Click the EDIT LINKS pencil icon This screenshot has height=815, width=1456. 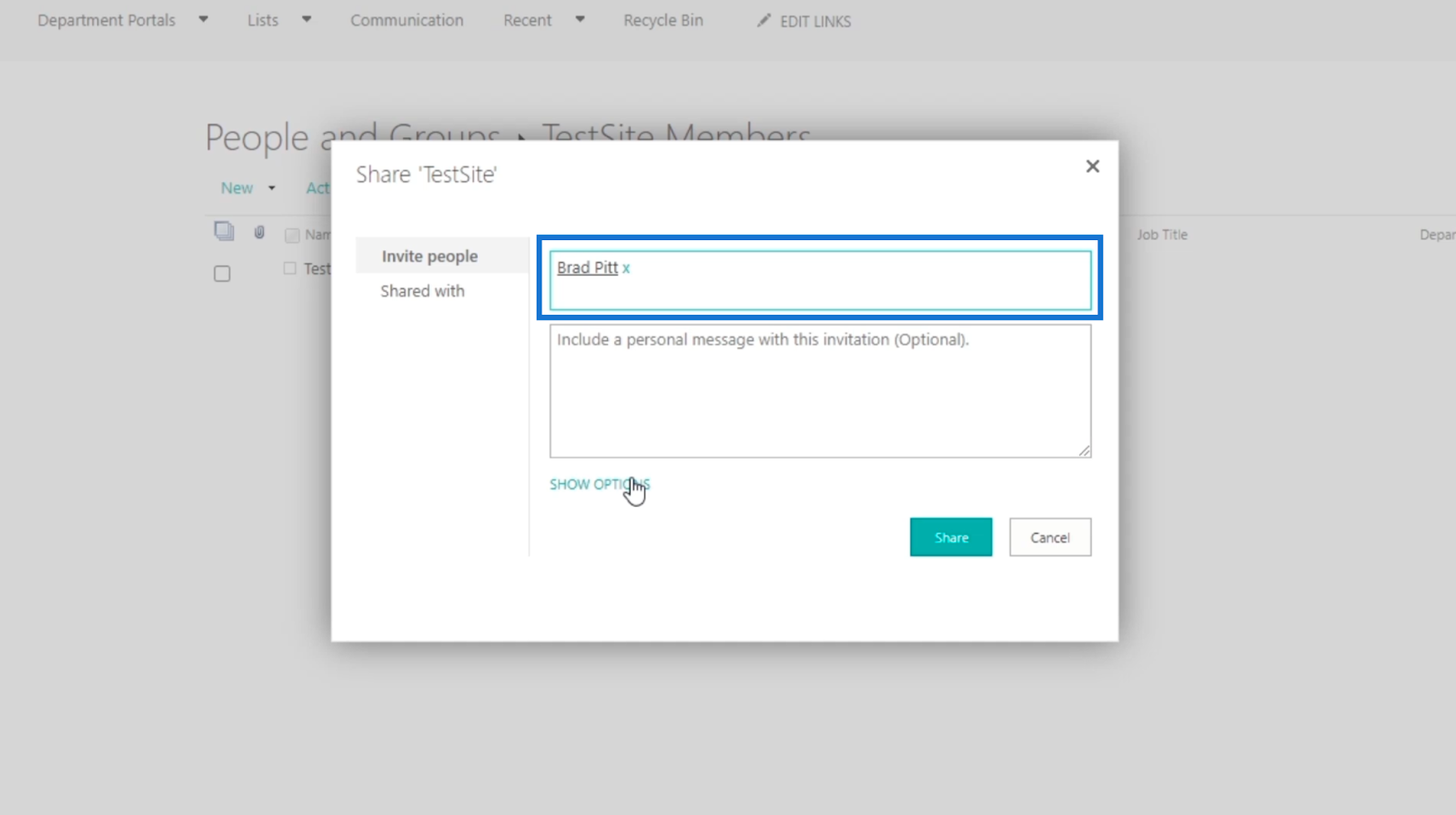click(x=763, y=20)
